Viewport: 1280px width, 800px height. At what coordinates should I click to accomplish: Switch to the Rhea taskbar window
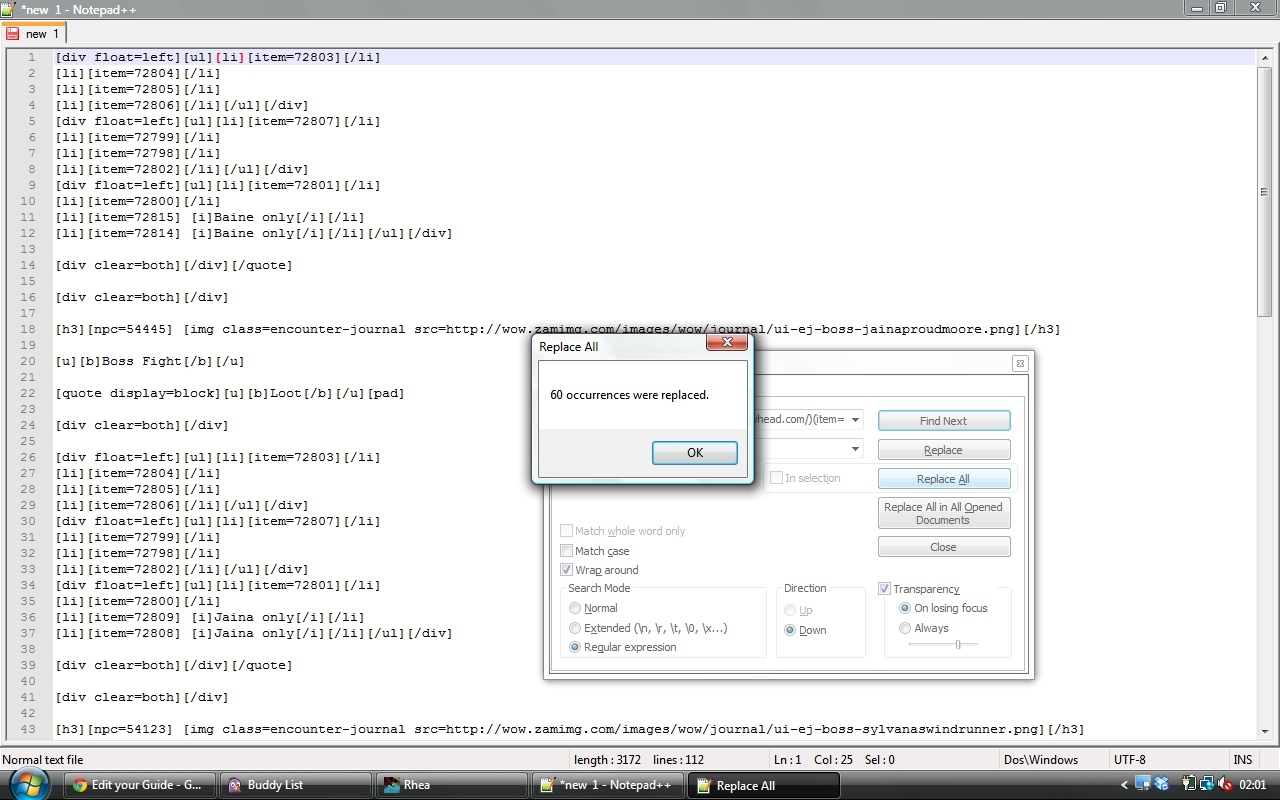click(x=450, y=785)
